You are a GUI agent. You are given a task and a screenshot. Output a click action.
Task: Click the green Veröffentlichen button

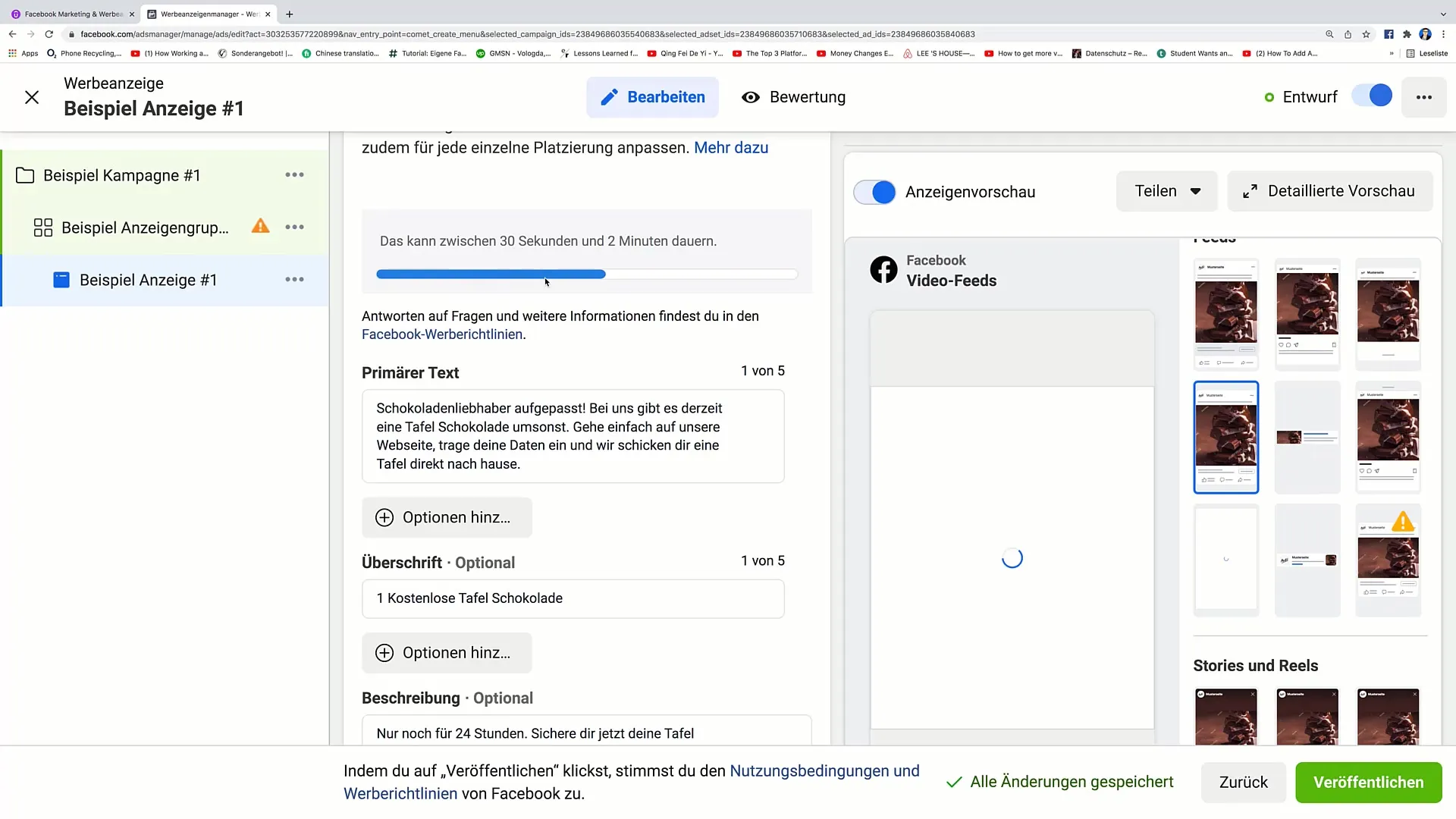tap(1368, 782)
